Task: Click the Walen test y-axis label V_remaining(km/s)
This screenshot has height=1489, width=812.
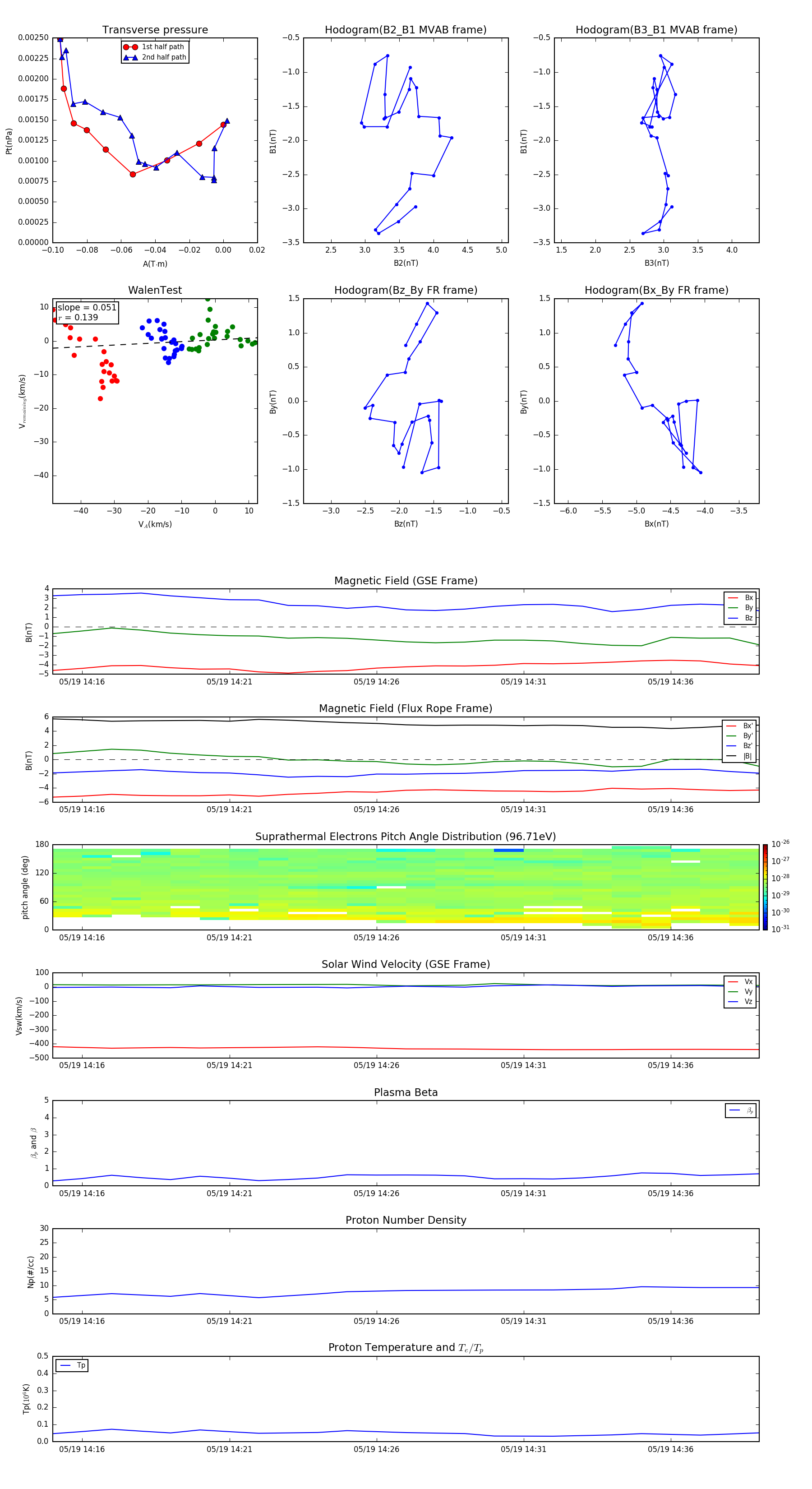Action: (23, 401)
